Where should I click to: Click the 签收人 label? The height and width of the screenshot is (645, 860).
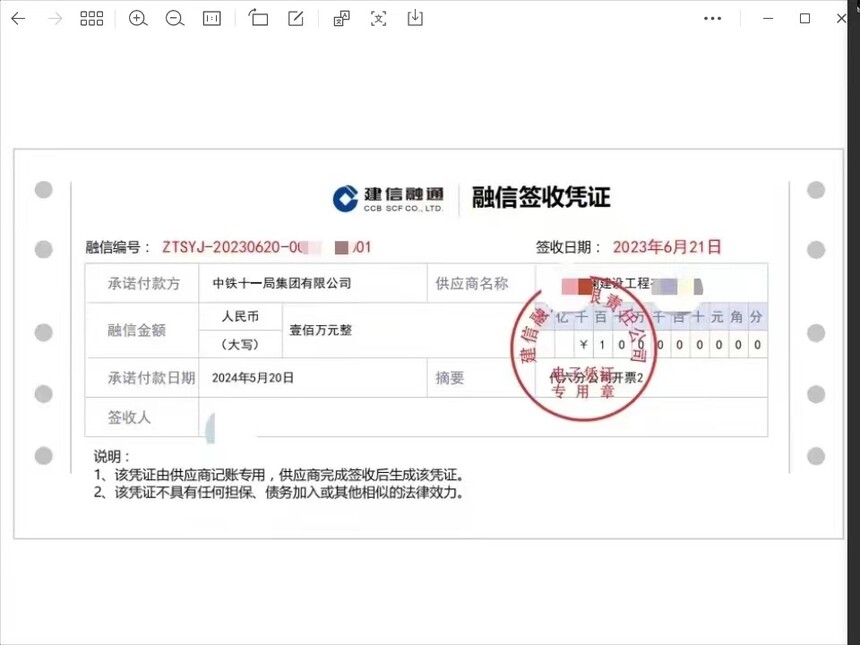point(129,417)
